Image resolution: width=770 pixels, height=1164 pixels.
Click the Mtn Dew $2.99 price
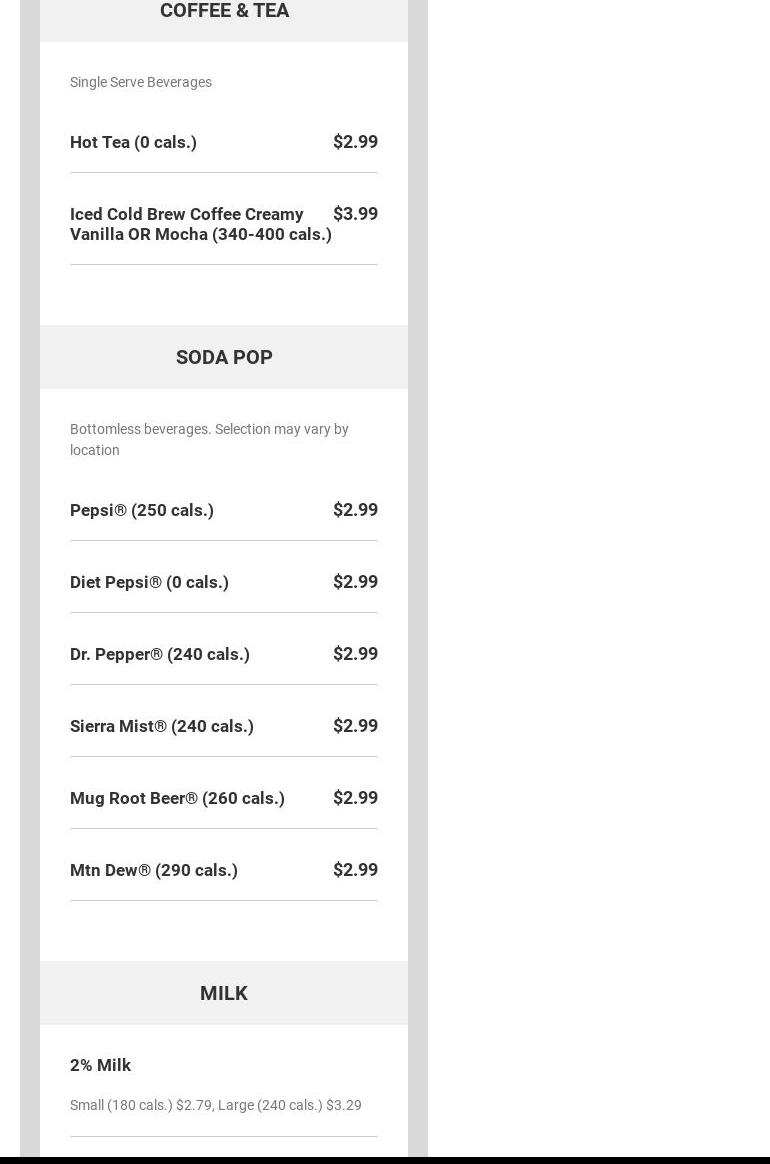tap(355, 870)
